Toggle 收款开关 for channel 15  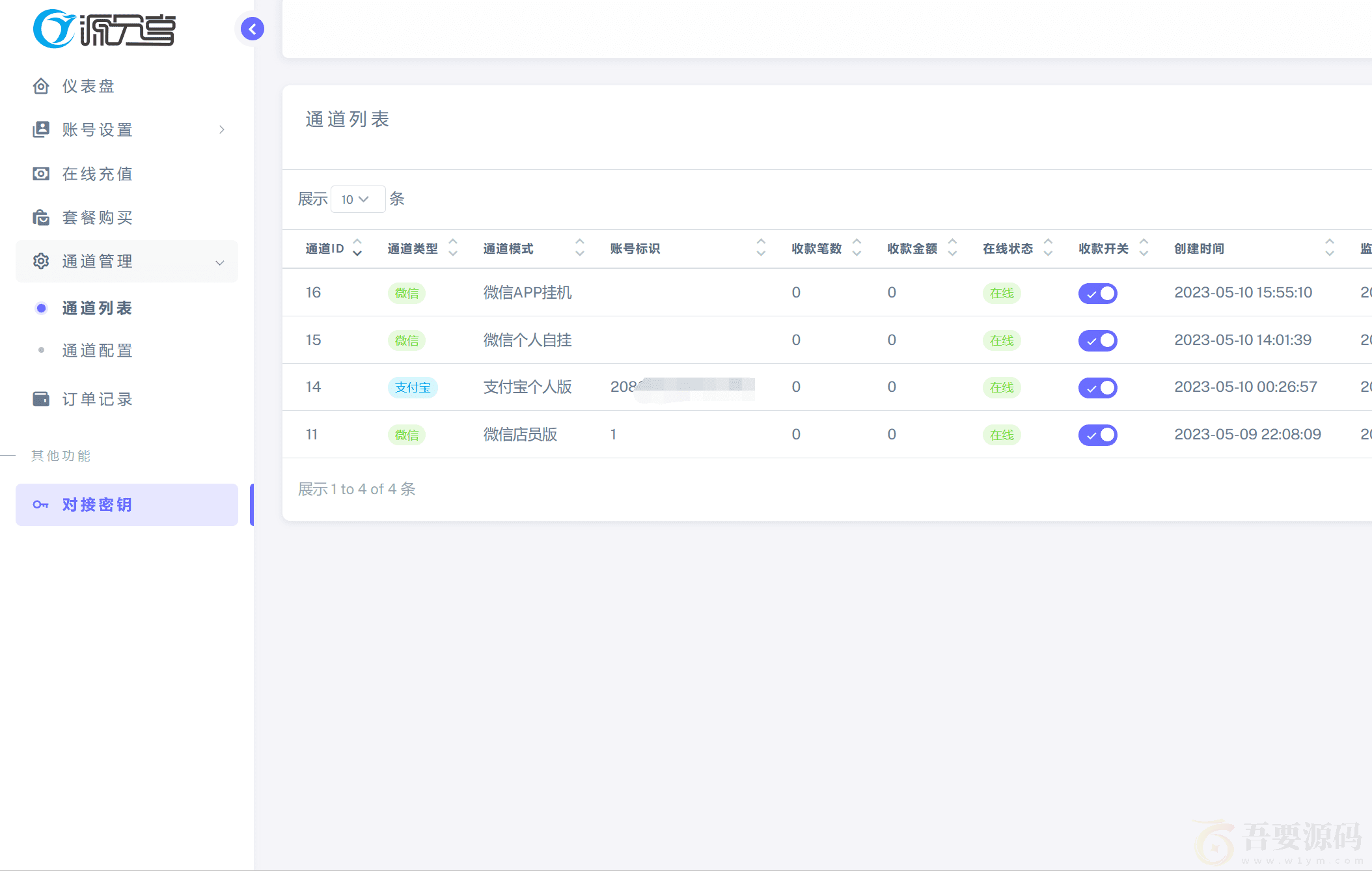tap(1098, 340)
